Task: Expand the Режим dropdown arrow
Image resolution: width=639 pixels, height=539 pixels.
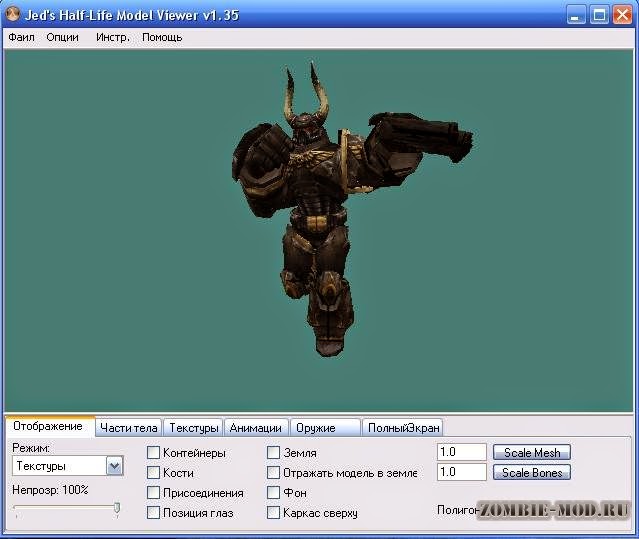Action: point(115,466)
